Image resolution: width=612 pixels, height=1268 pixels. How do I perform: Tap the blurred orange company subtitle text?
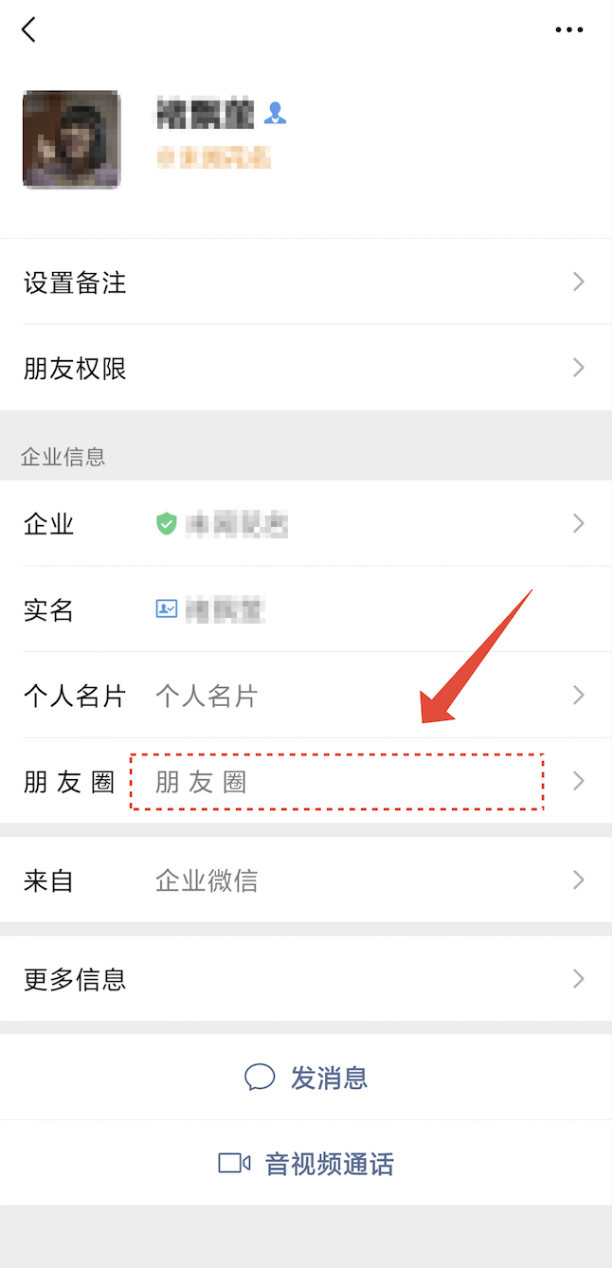(x=213, y=157)
